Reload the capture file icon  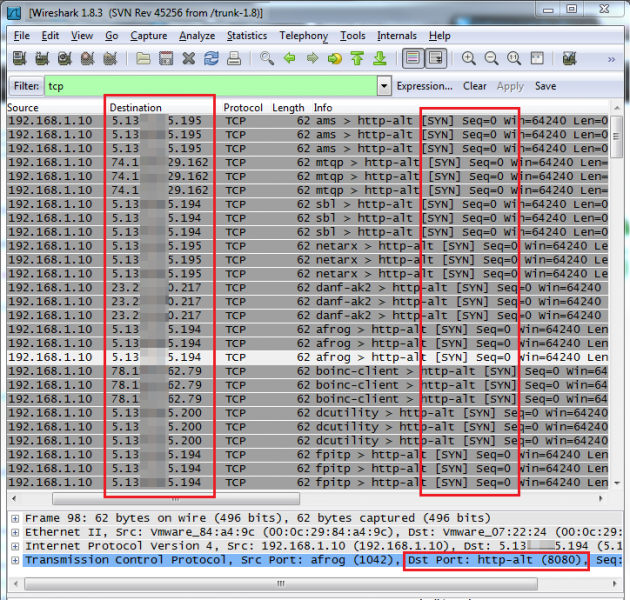point(211,59)
